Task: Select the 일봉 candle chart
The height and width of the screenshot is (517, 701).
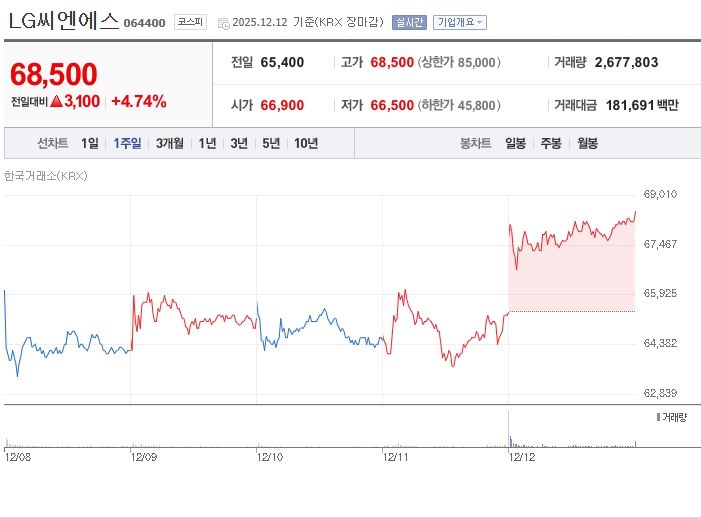Action: click(x=516, y=143)
